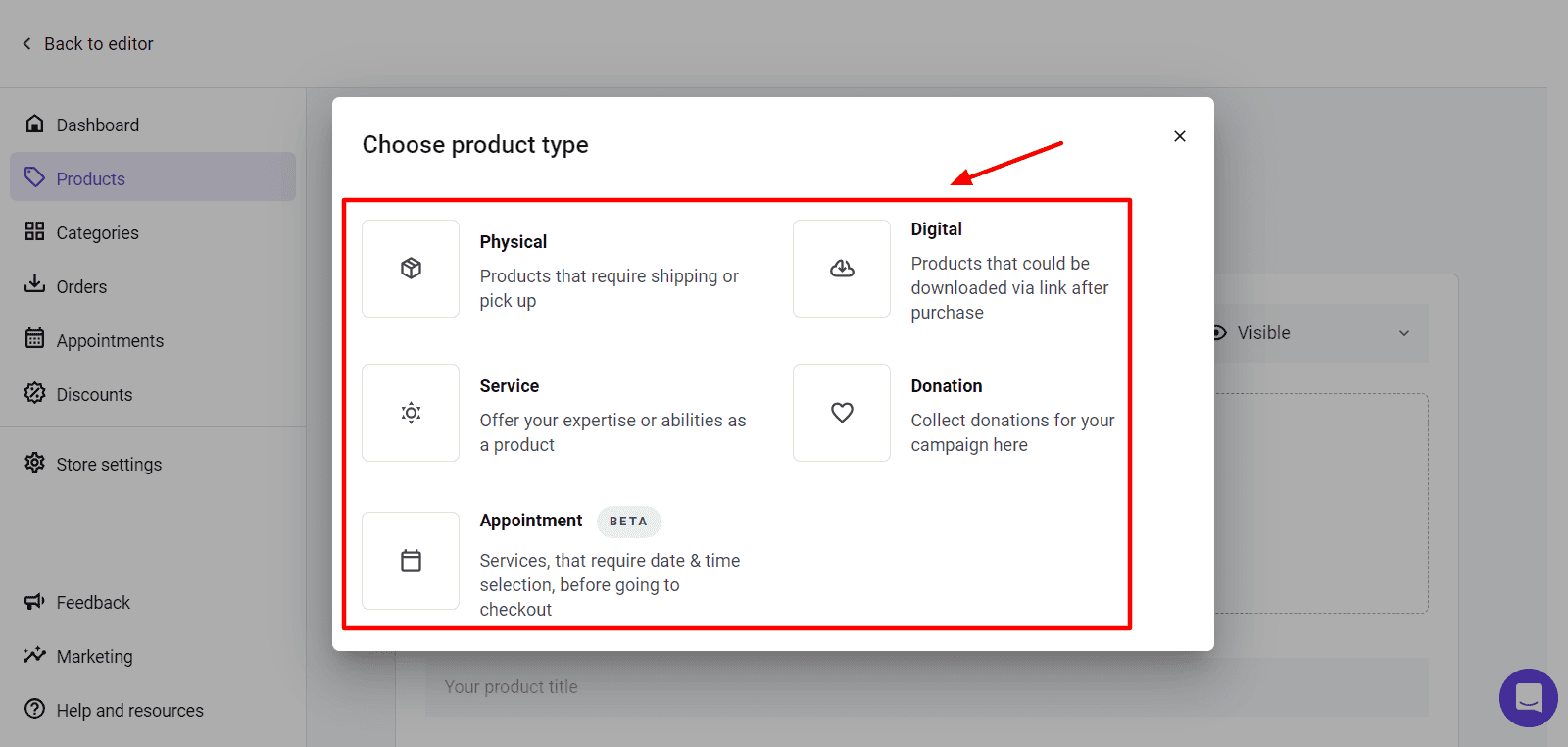Click the Store settings gear icon
Image resolution: width=1568 pixels, height=747 pixels.
35,463
